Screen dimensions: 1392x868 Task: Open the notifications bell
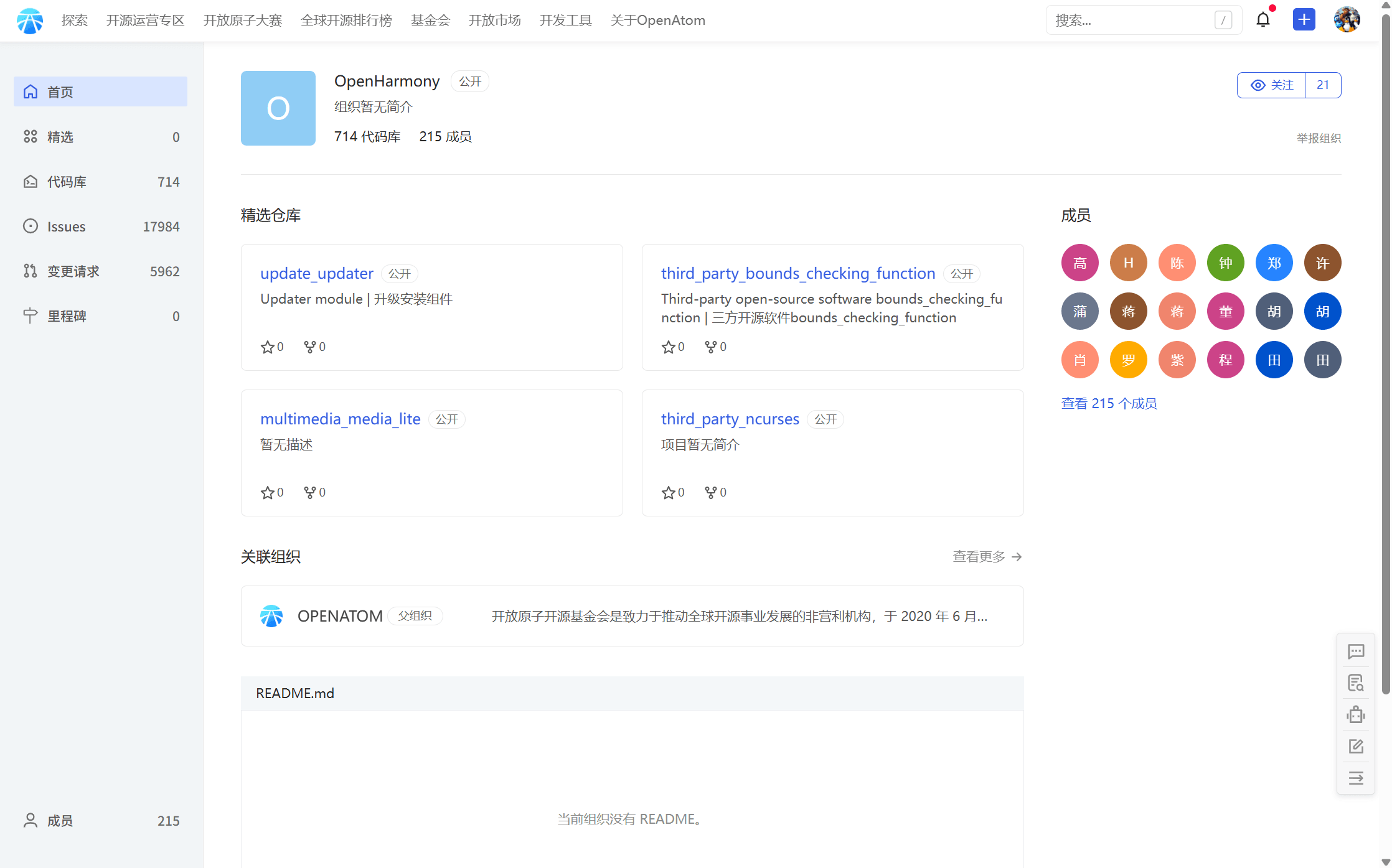(x=1263, y=20)
